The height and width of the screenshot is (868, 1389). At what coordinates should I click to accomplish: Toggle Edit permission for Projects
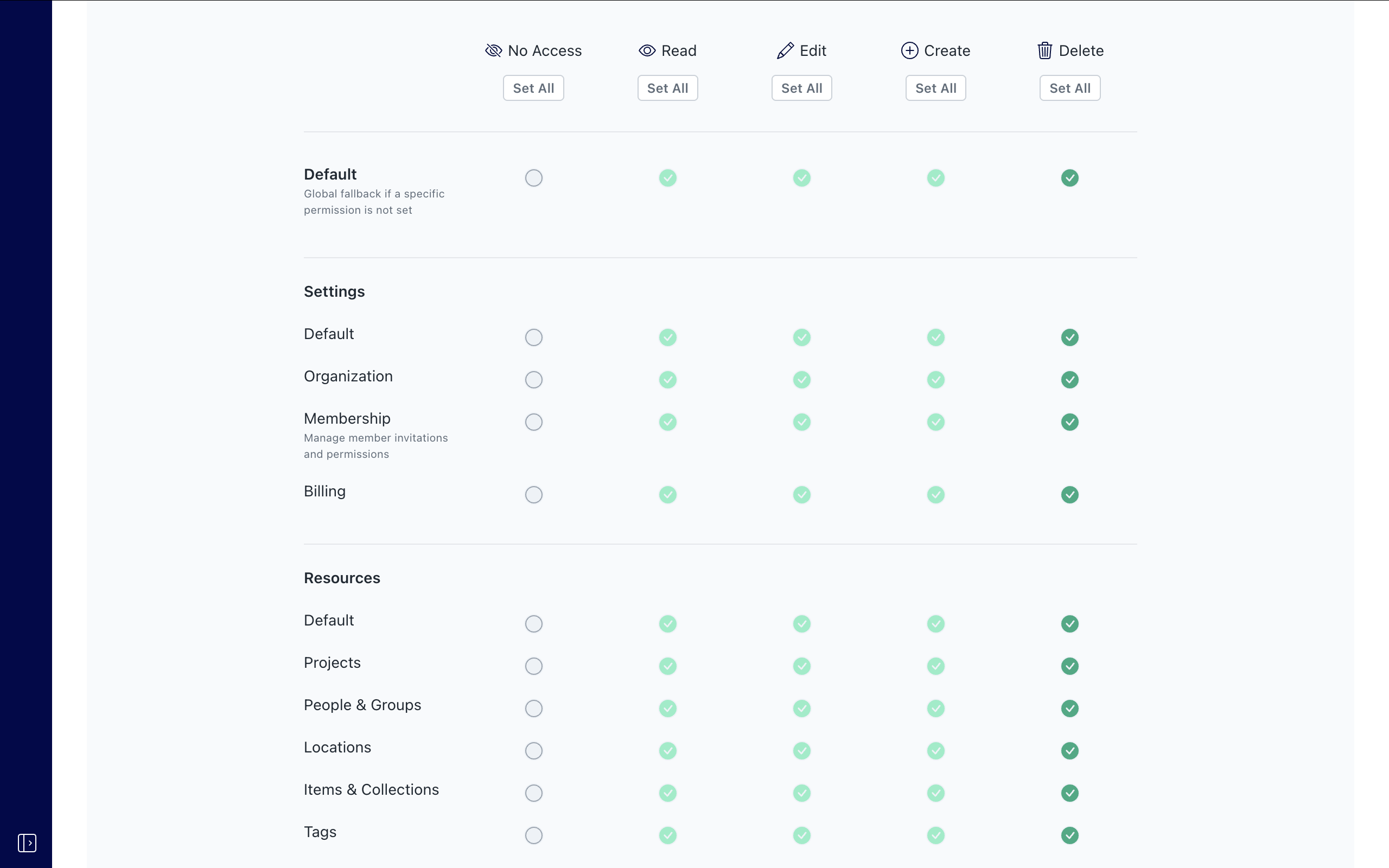802,666
